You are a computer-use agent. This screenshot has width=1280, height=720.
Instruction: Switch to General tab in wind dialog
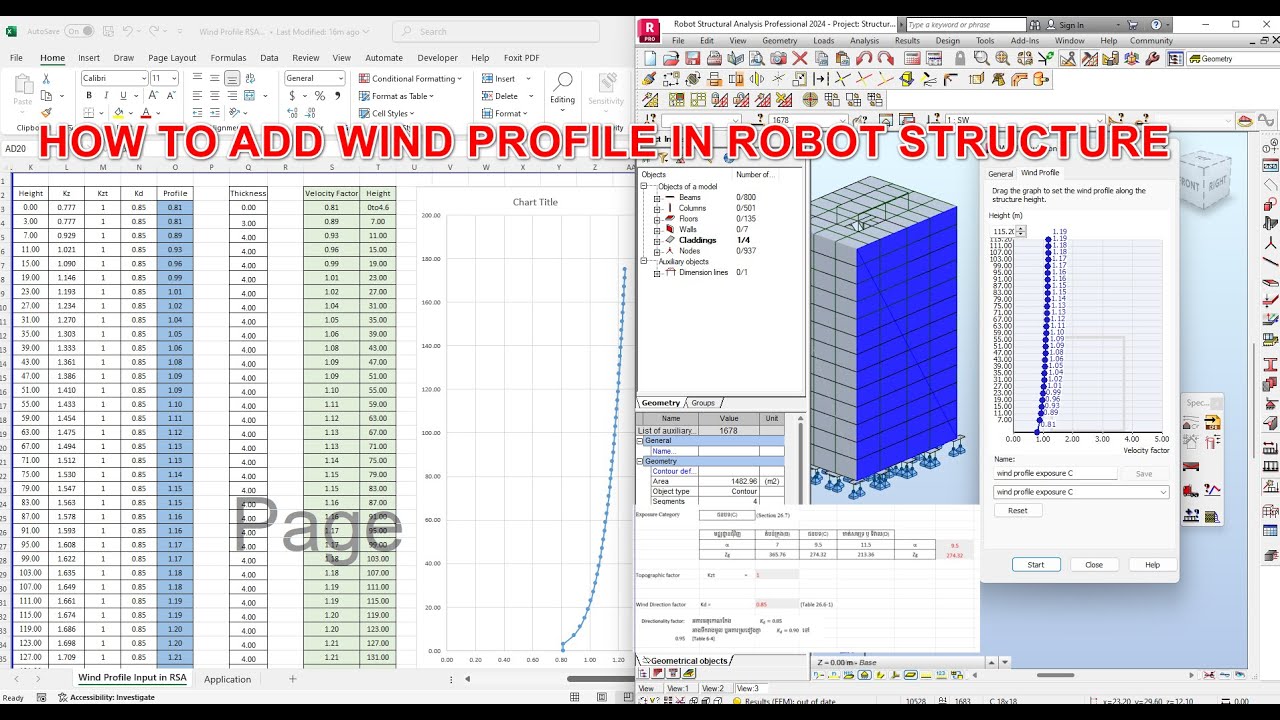[1000, 174]
